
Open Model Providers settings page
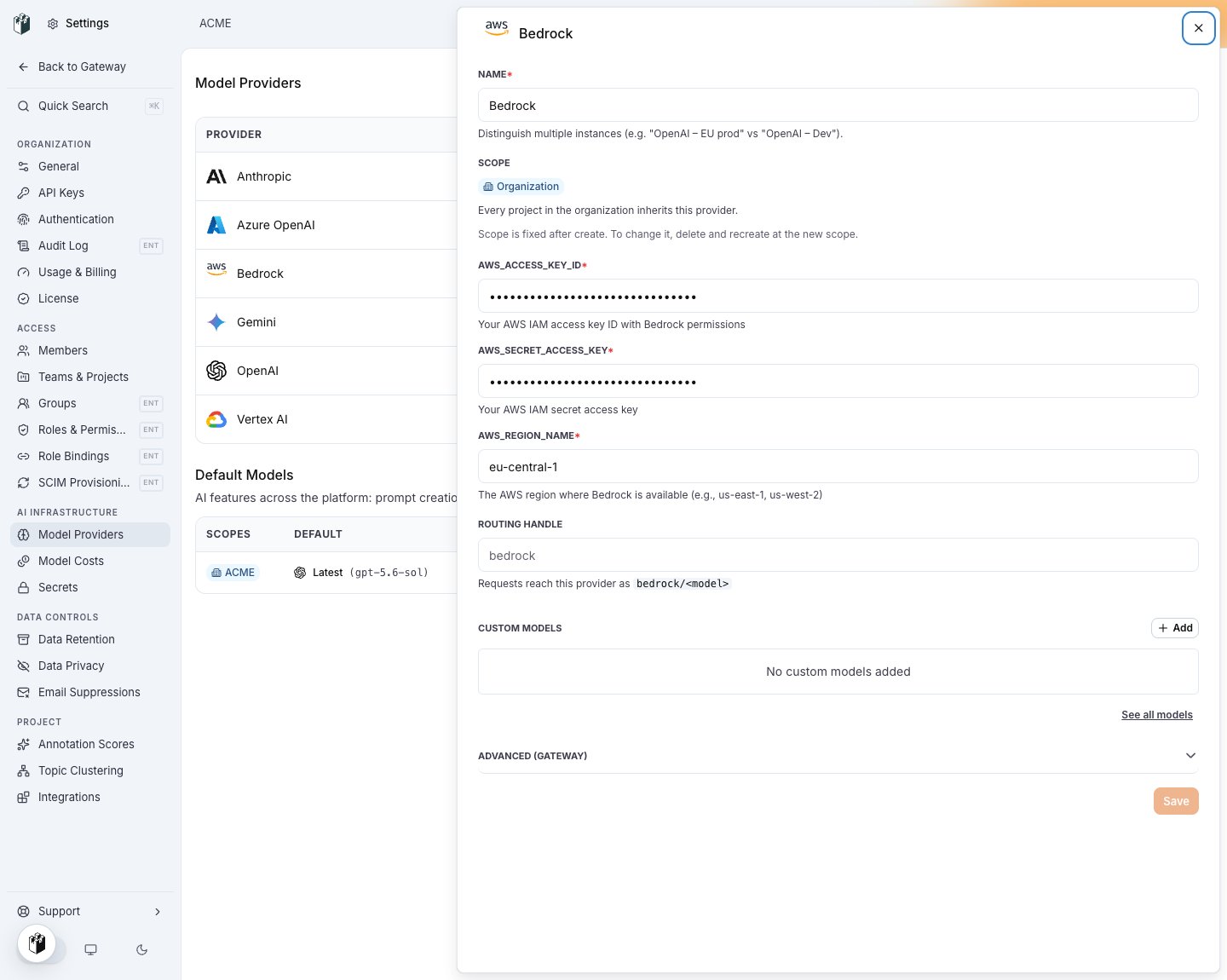90,535
